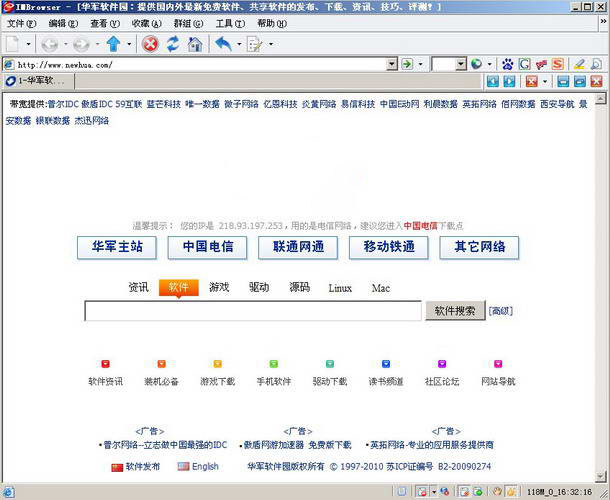Expand the Undo dropdown arrow
This screenshot has width=610, height=500.
[x=239, y=44]
